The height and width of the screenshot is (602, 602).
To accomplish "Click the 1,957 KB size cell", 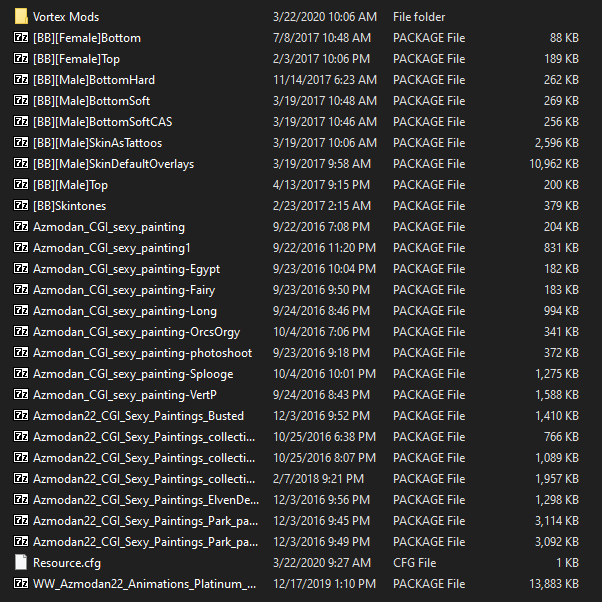I will coord(557,479).
